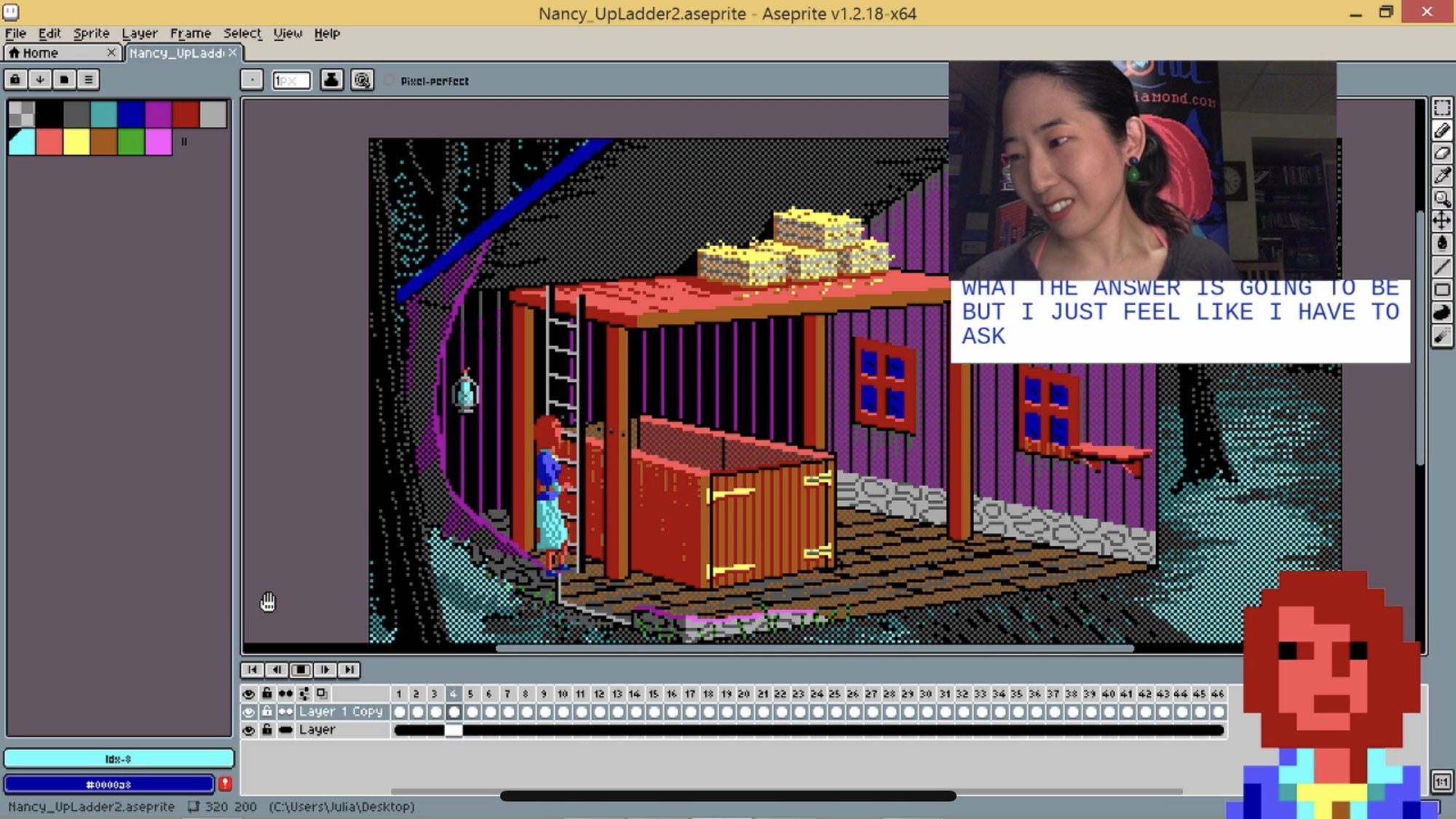Select the Move tool
The image size is (1456, 819).
(x=1441, y=221)
